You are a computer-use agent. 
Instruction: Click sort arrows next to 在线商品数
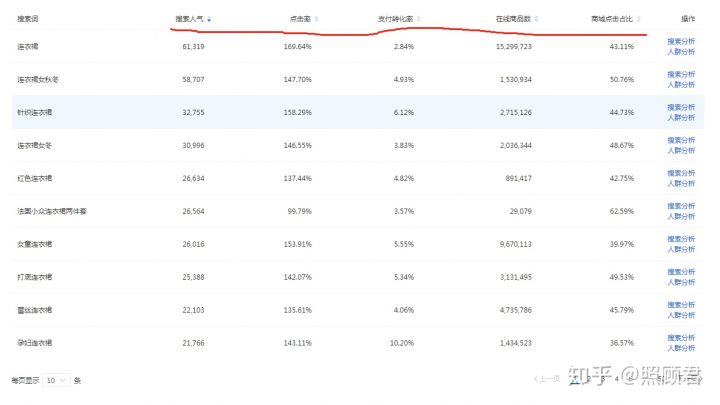[535, 19]
